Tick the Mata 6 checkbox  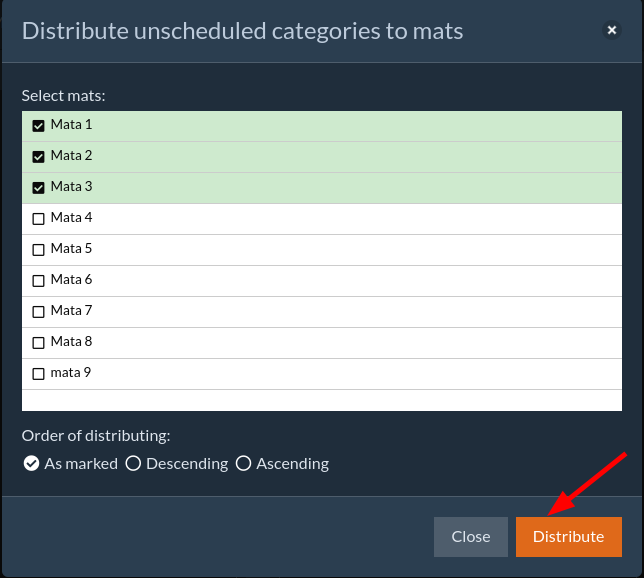[x=39, y=281]
